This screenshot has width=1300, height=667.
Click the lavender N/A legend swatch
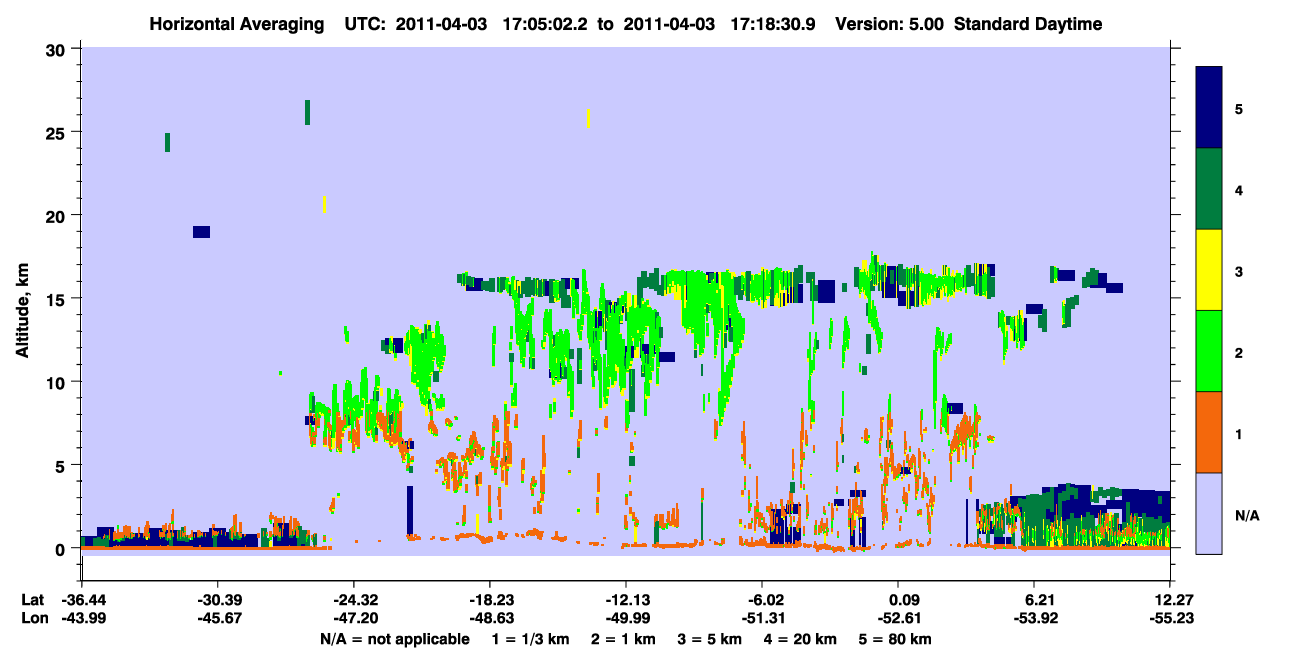(x=1209, y=512)
